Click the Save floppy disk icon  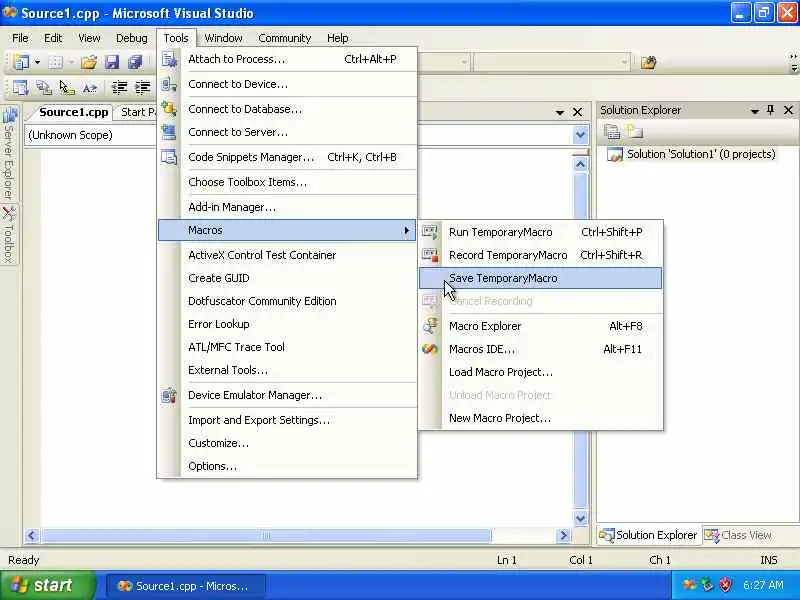112,62
